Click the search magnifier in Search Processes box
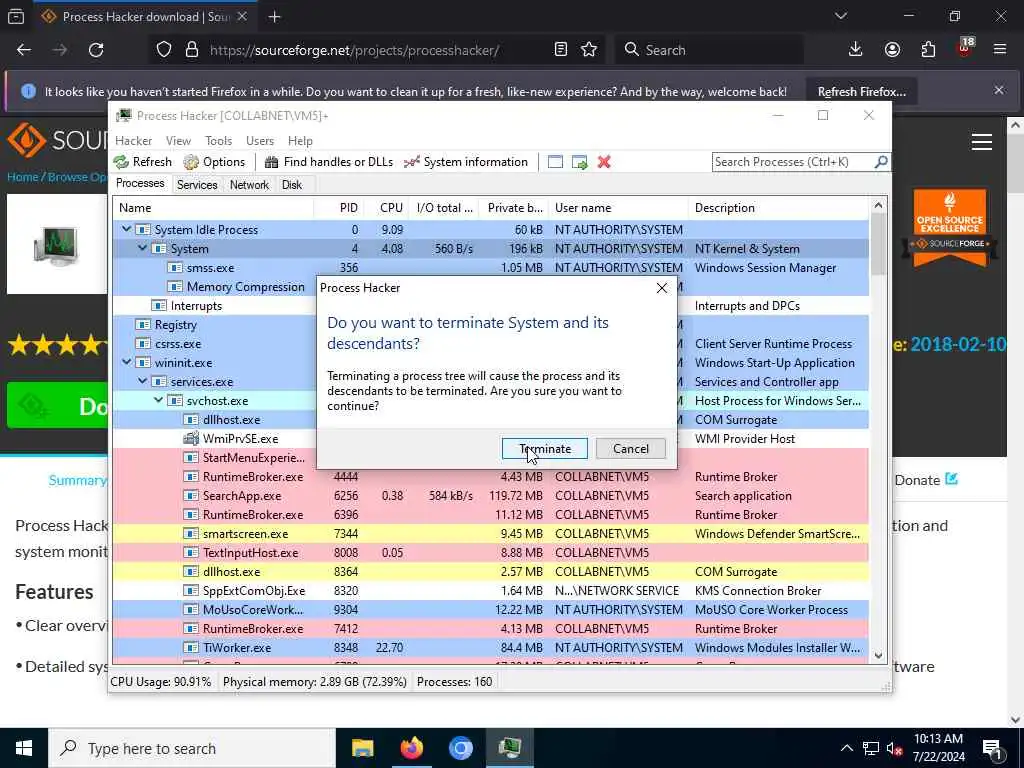 click(880, 161)
